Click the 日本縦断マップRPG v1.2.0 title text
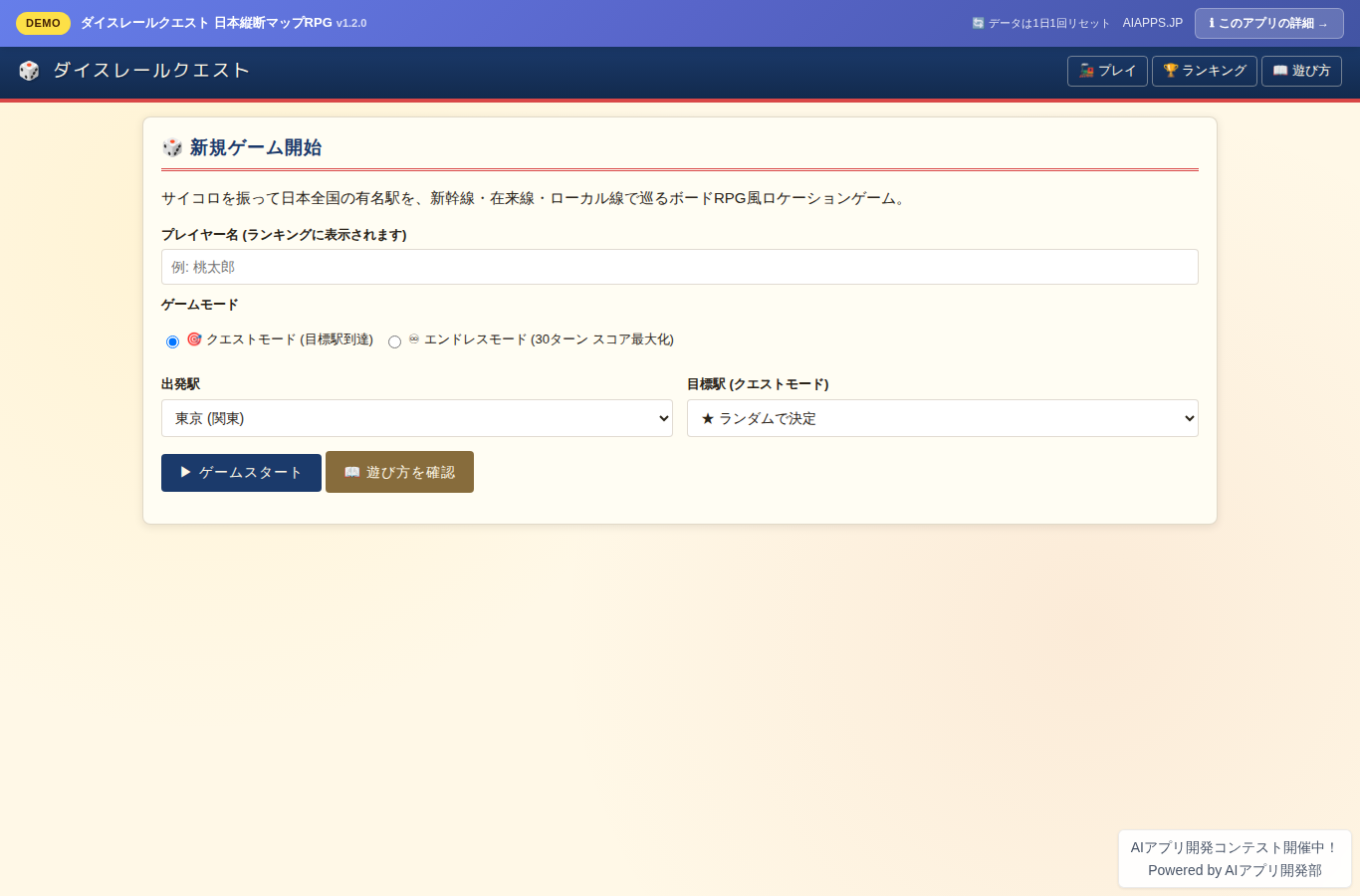The width and height of the screenshot is (1360, 896). coord(290,23)
